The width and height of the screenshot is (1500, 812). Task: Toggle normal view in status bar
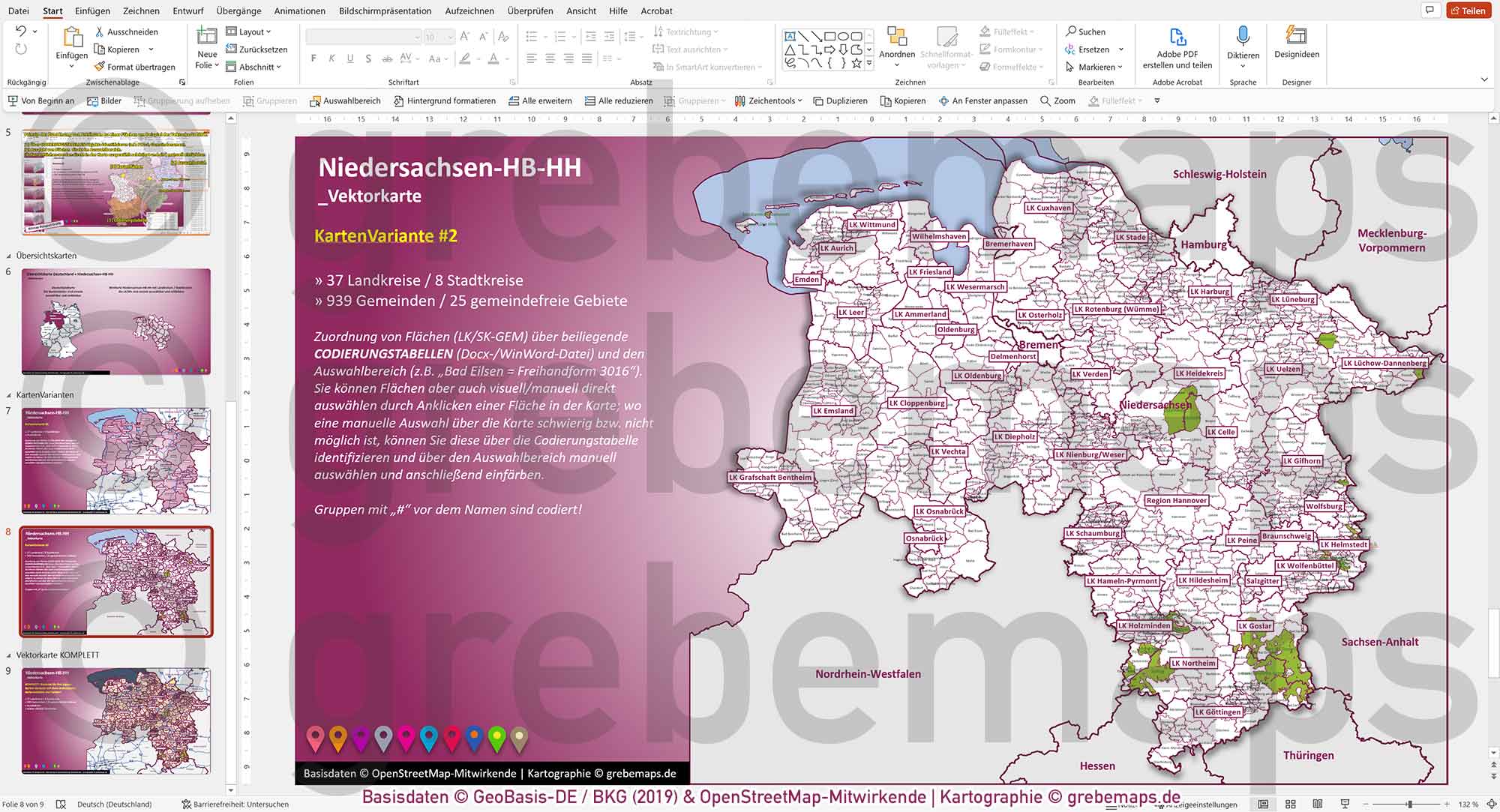point(1263,804)
